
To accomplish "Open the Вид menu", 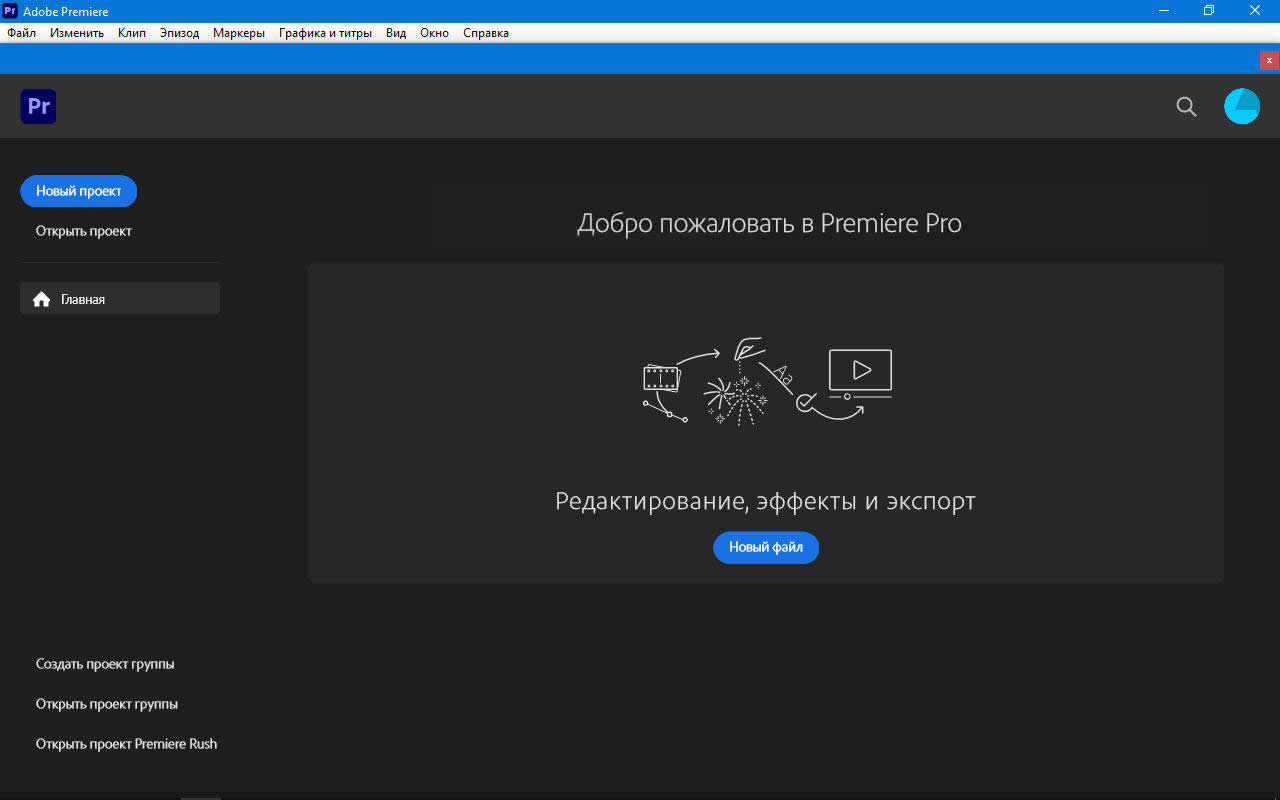I will click(396, 33).
